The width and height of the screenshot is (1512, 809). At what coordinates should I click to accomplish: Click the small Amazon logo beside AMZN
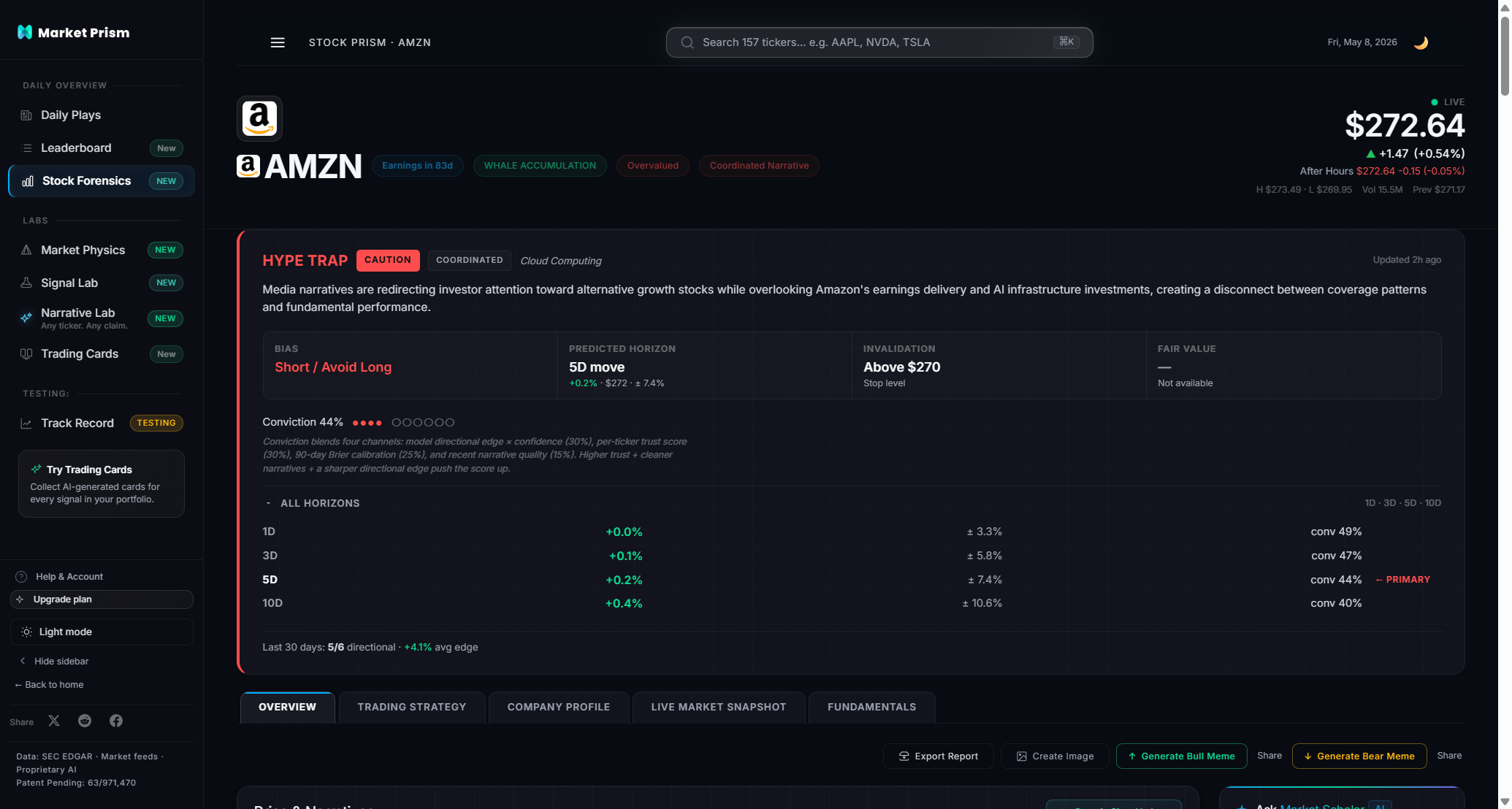pyautogui.click(x=248, y=166)
